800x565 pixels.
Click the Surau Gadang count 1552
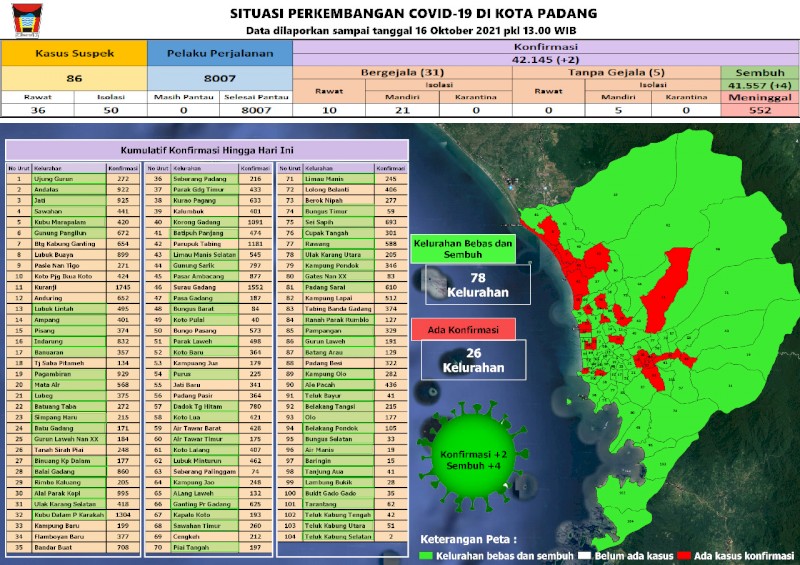tap(255, 287)
